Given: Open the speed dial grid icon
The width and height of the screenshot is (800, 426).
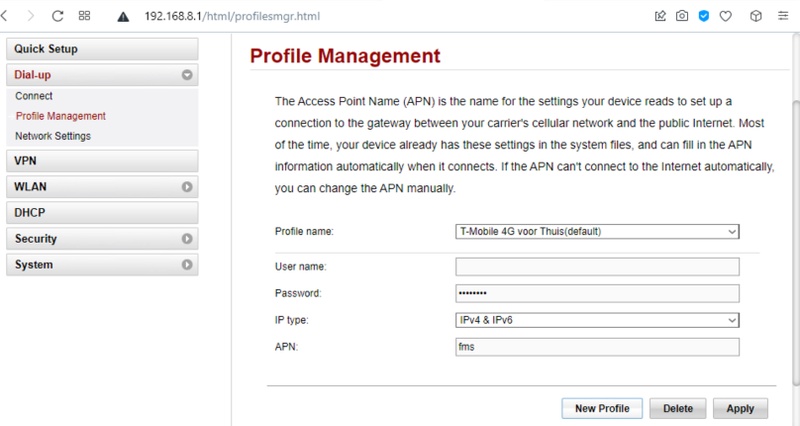Looking at the screenshot, I should [84, 16].
